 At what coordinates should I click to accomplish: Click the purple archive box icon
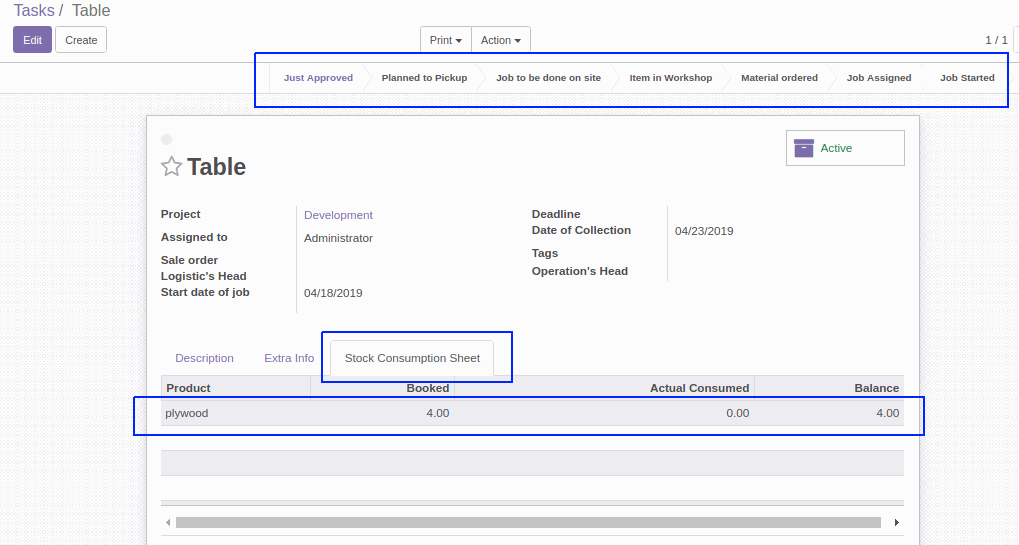(x=804, y=148)
